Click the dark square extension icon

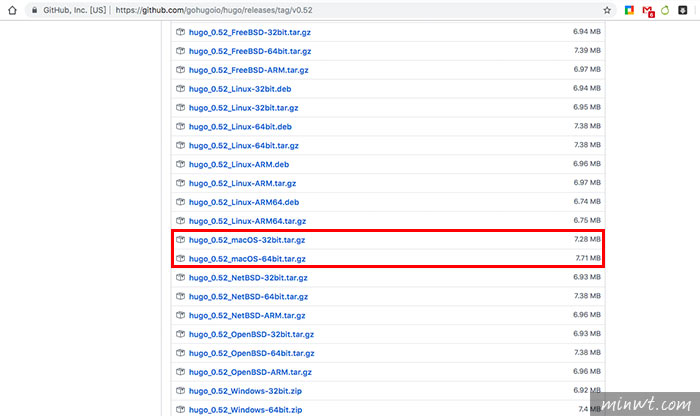coord(683,10)
